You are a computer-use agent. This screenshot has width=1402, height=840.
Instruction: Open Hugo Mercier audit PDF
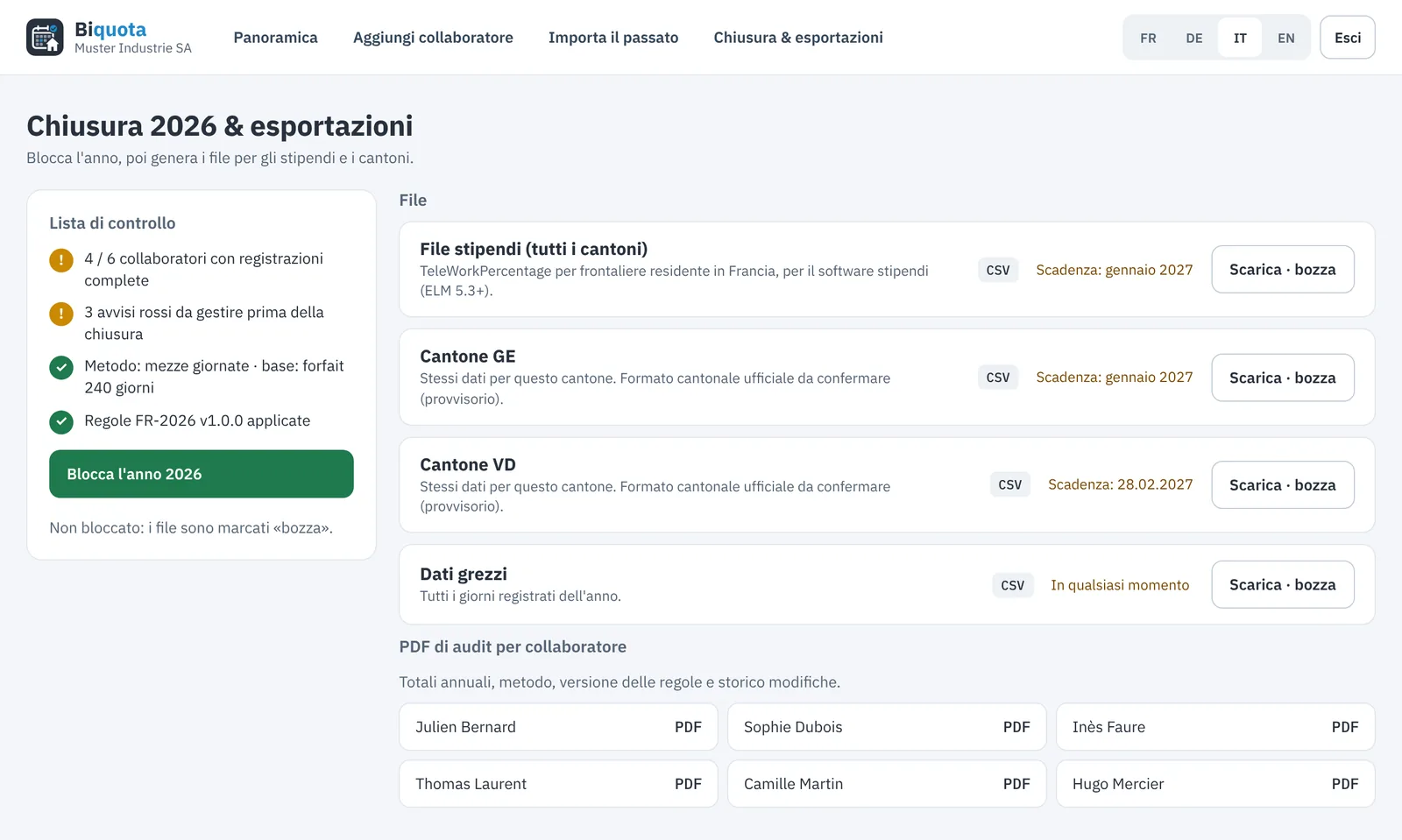(x=1215, y=784)
